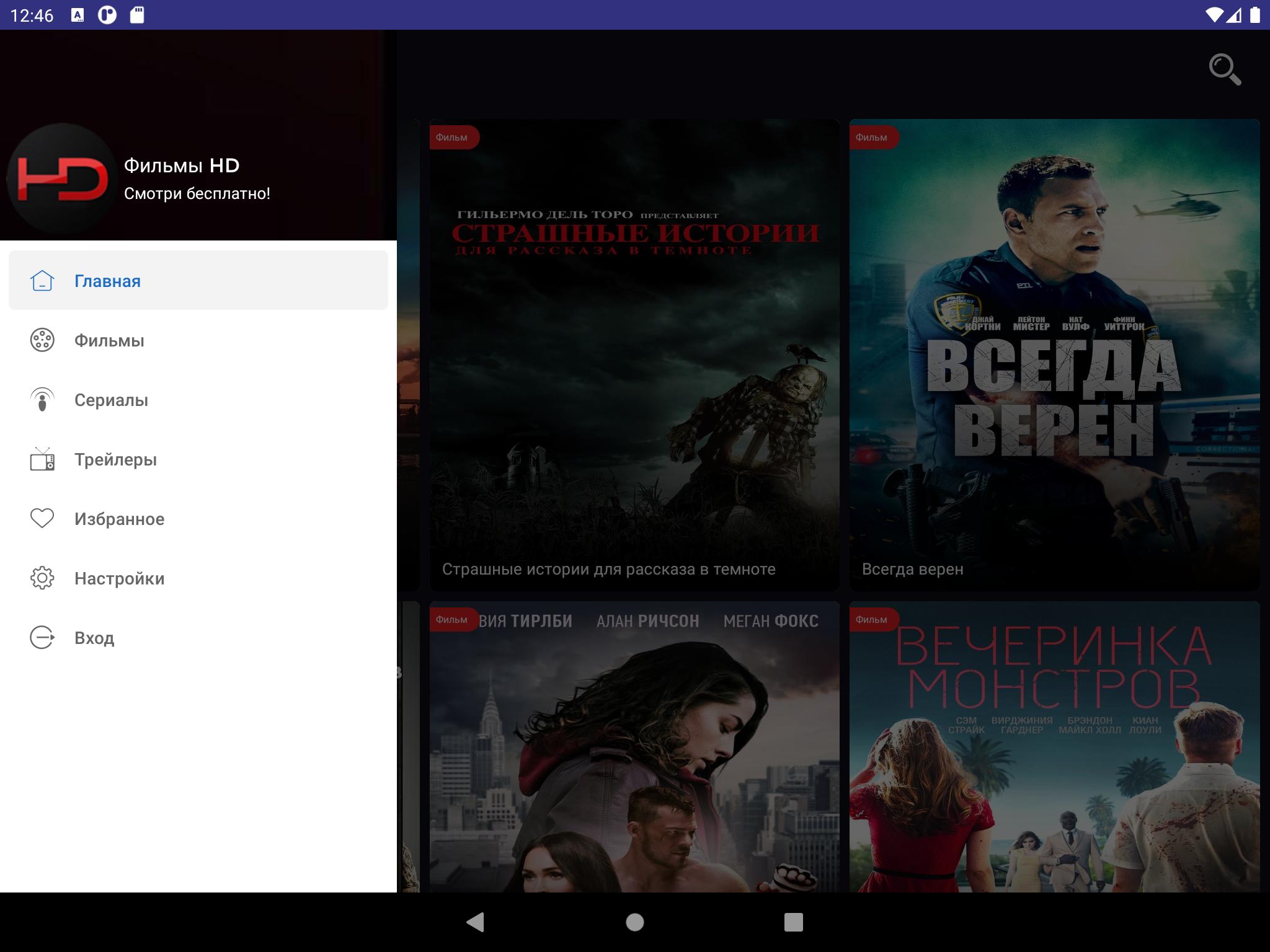Click the 'Фильмы HD' title in header
Screen dimensions: 1270x952
pyautogui.click(x=182, y=165)
